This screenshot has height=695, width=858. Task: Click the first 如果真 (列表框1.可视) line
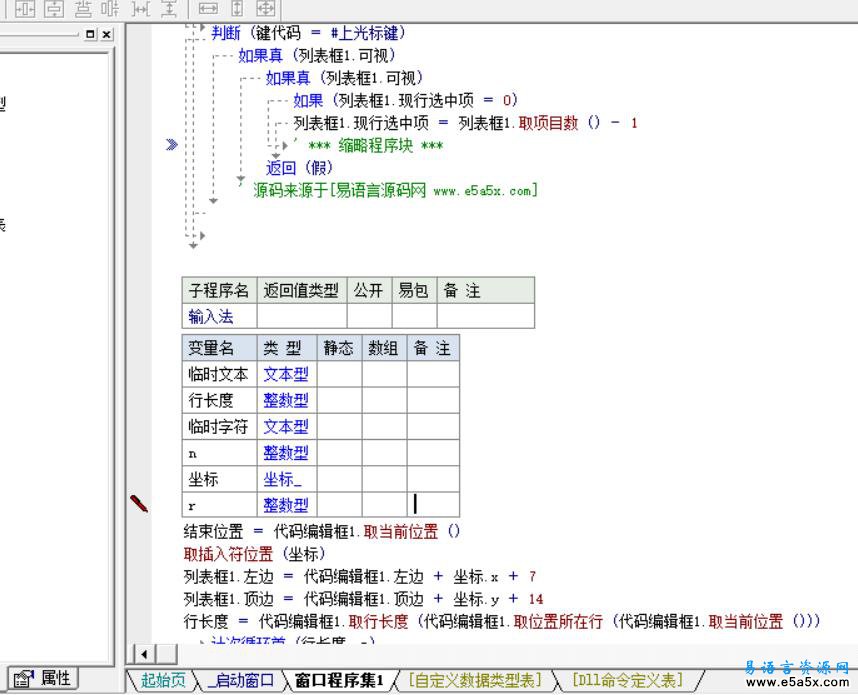[x=317, y=56]
